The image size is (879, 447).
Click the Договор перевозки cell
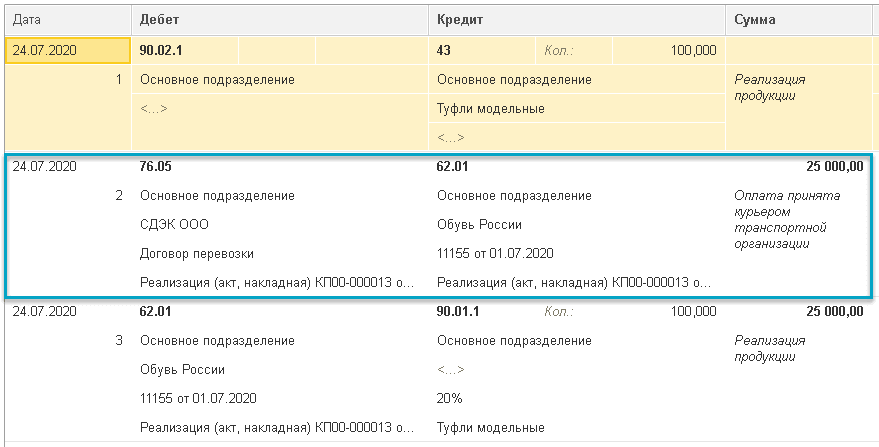pyautogui.click(x=197, y=254)
